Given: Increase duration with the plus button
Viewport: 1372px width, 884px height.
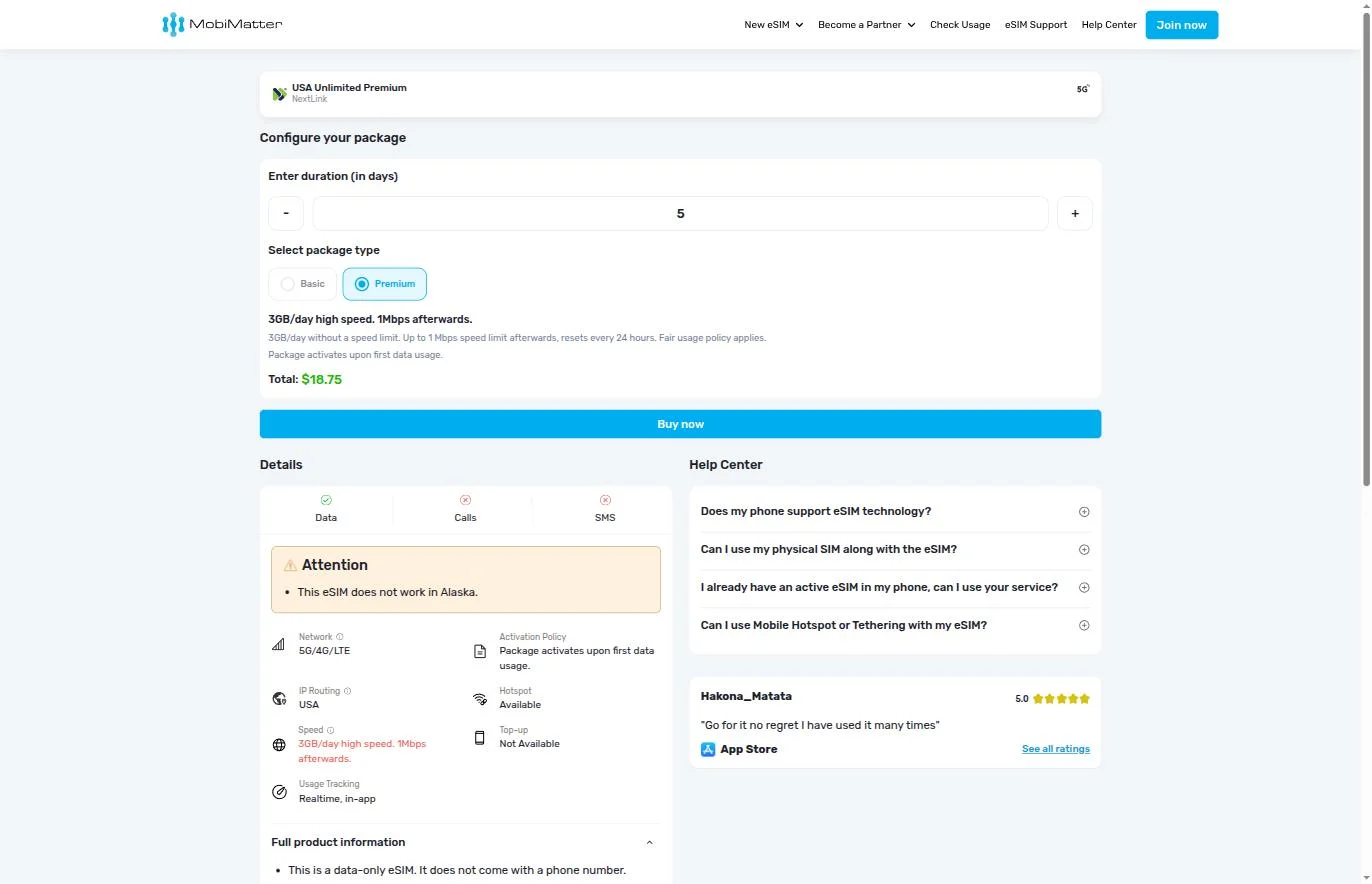Looking at the screenshot, I should (x=1075, y=213).
